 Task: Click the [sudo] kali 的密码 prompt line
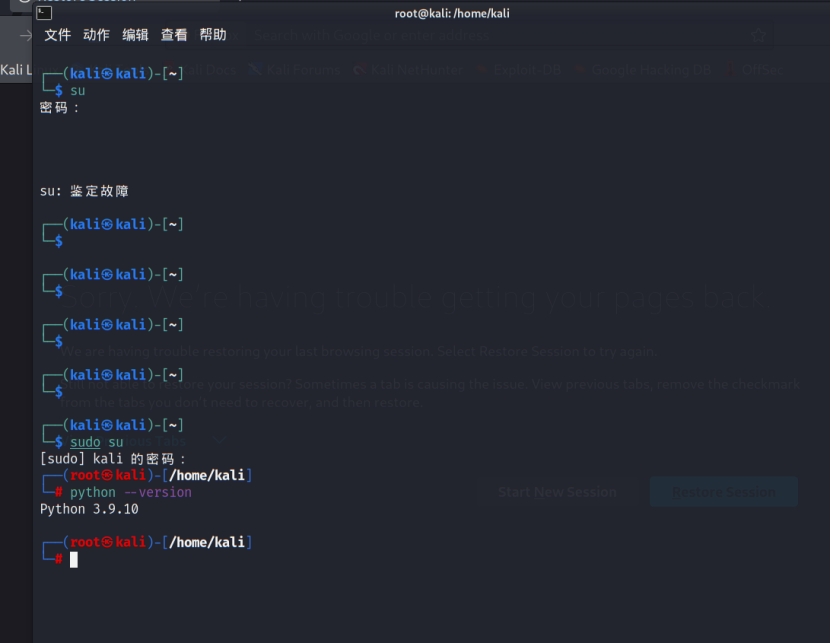[113, 458]
